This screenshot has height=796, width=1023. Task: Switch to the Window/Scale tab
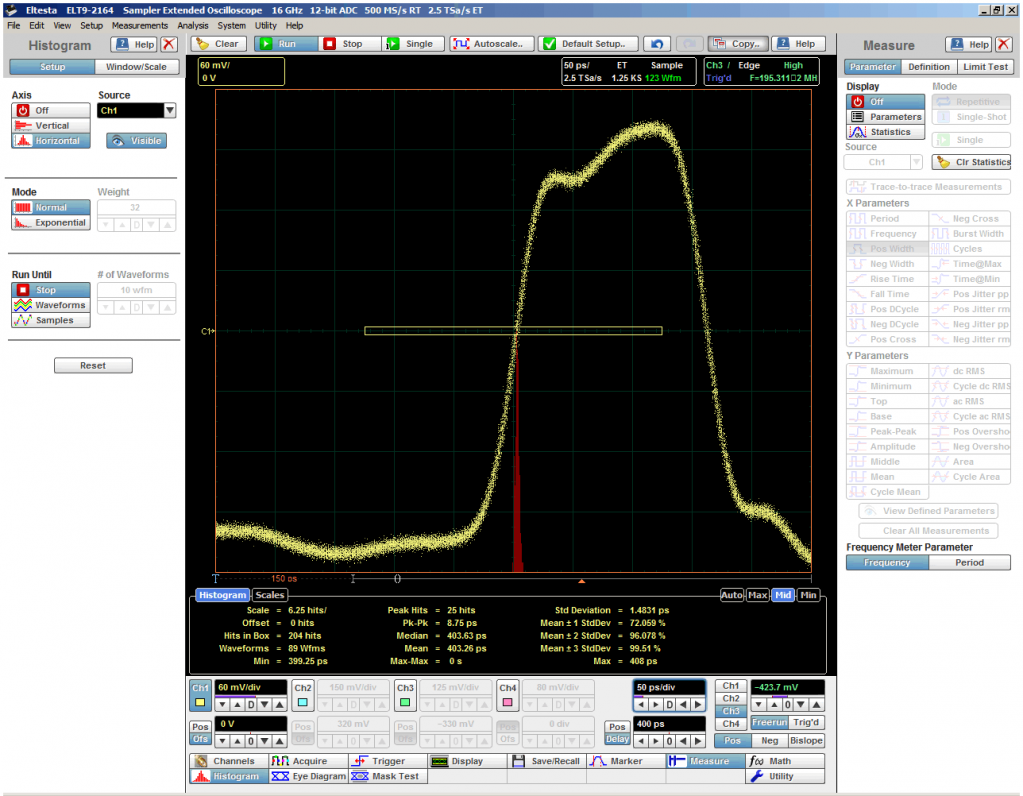pyautogui.click(x=137, y=67)
